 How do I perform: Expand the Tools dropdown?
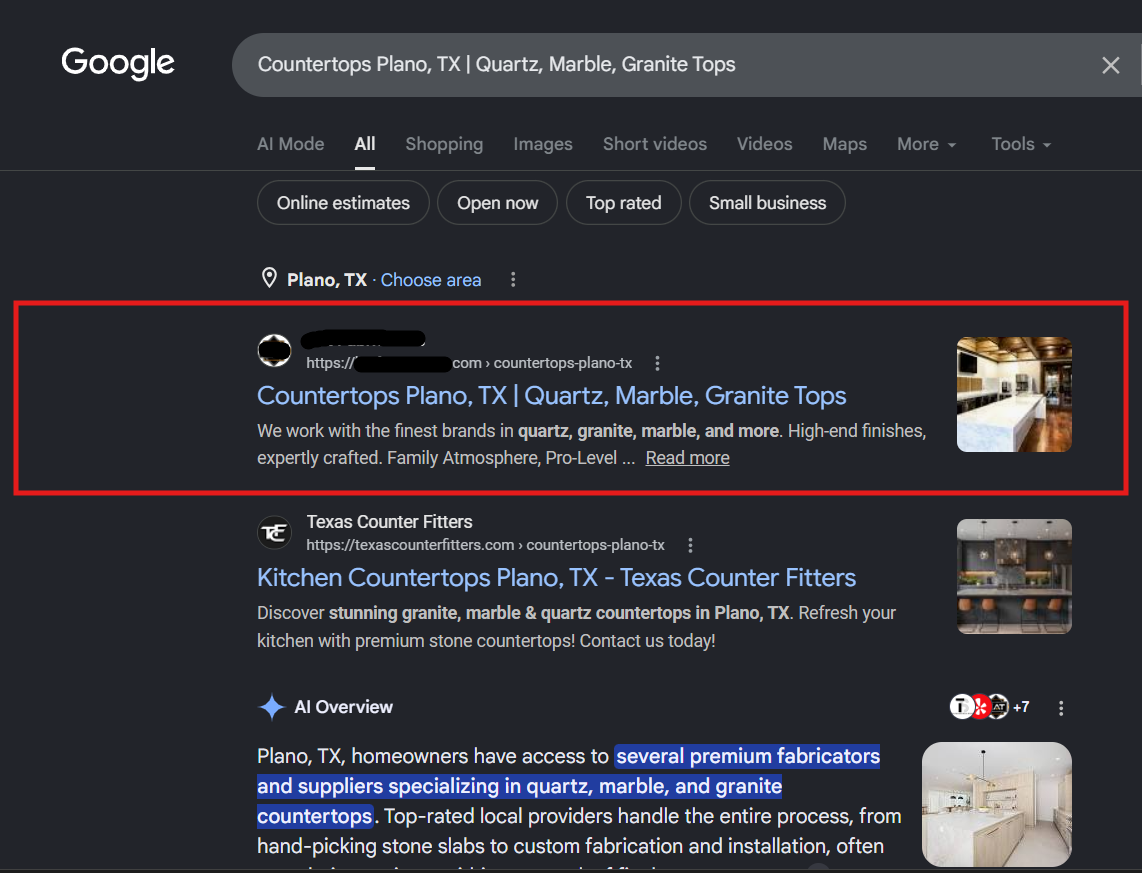pos(1021,144)
